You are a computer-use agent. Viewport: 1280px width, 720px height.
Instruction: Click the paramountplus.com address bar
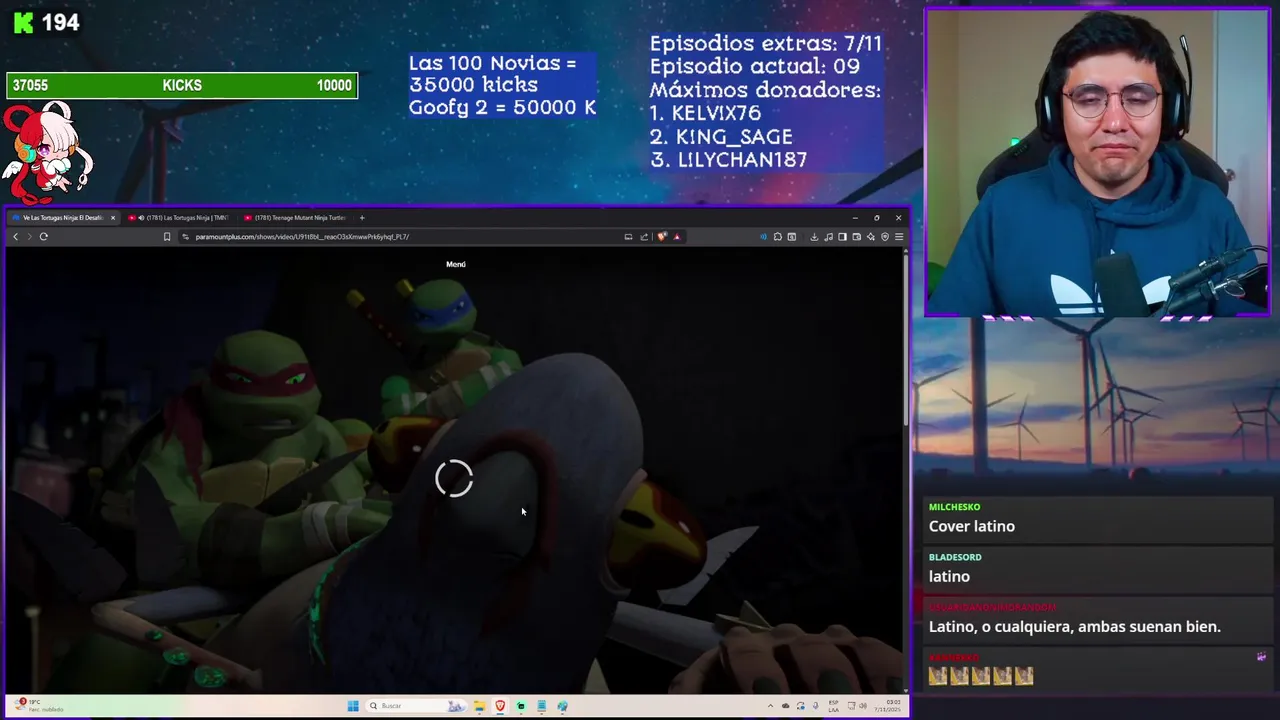pos(400,237)
